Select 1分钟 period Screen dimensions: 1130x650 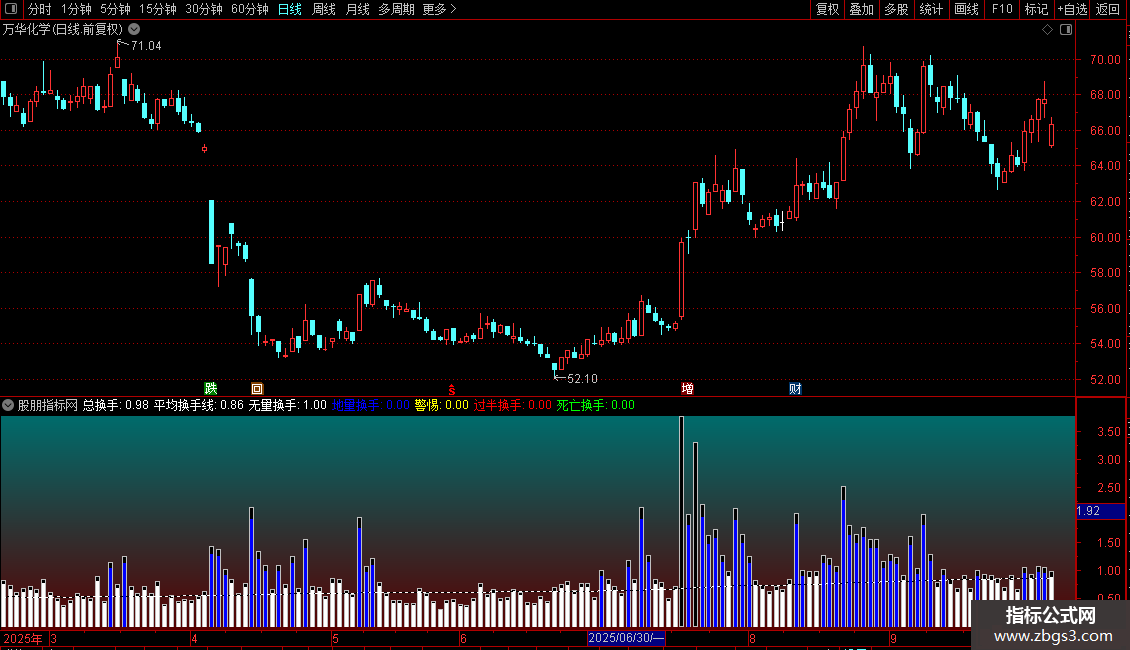[x=76, y=9]
